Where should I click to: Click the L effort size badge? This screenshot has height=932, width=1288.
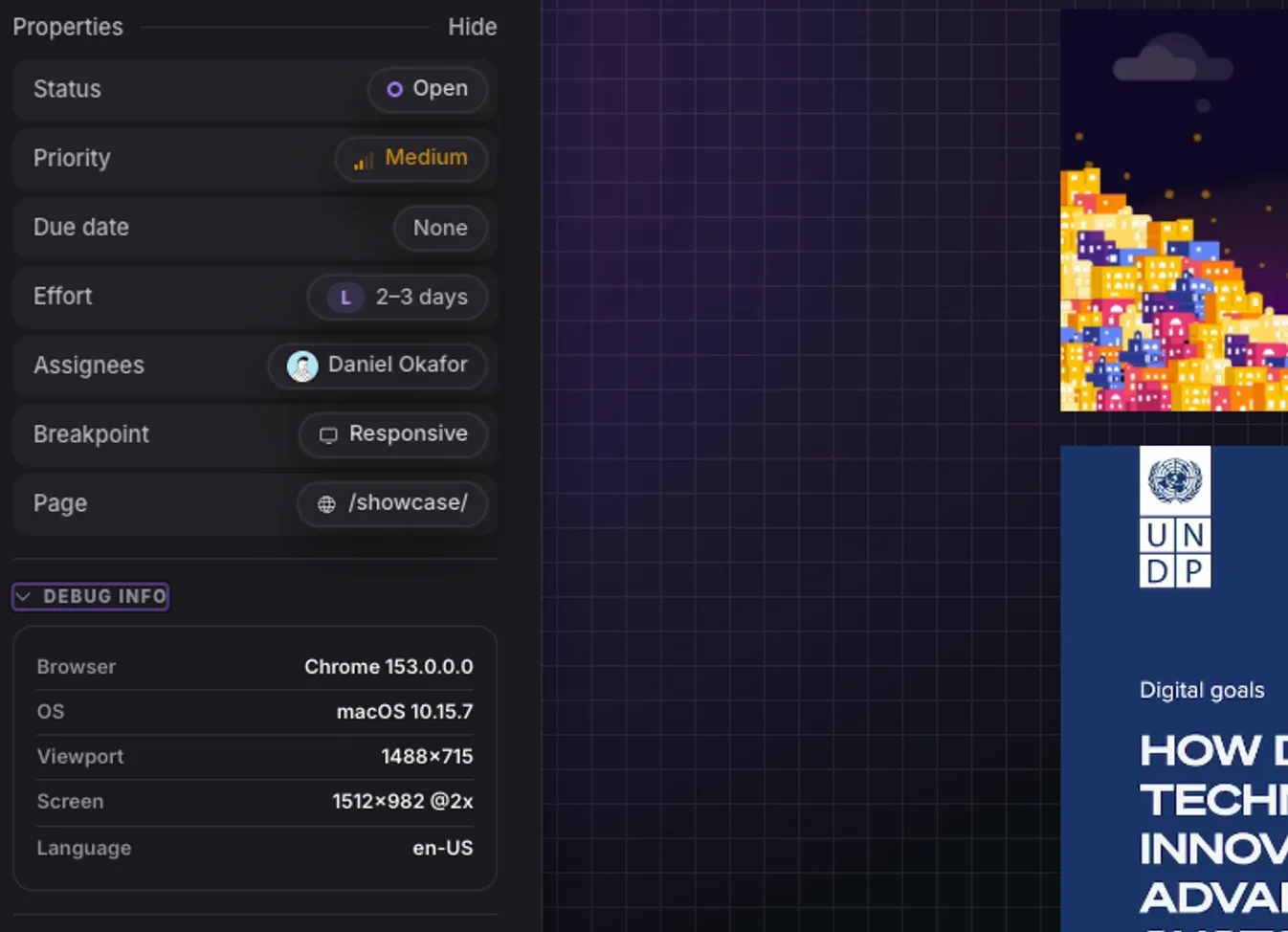(345, 298)
